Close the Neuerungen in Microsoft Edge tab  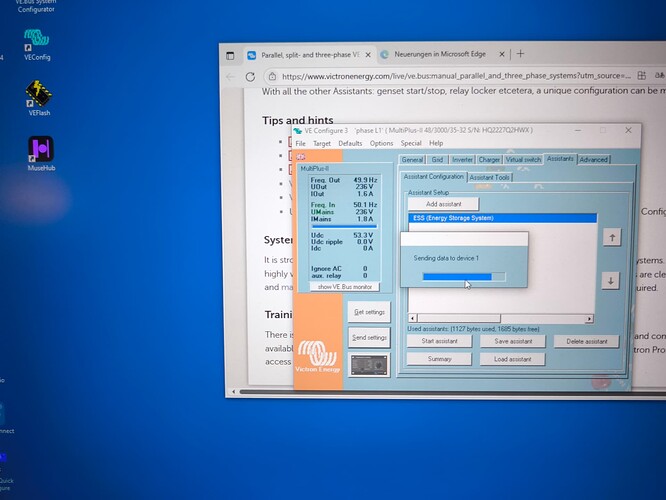pos(502,54)
